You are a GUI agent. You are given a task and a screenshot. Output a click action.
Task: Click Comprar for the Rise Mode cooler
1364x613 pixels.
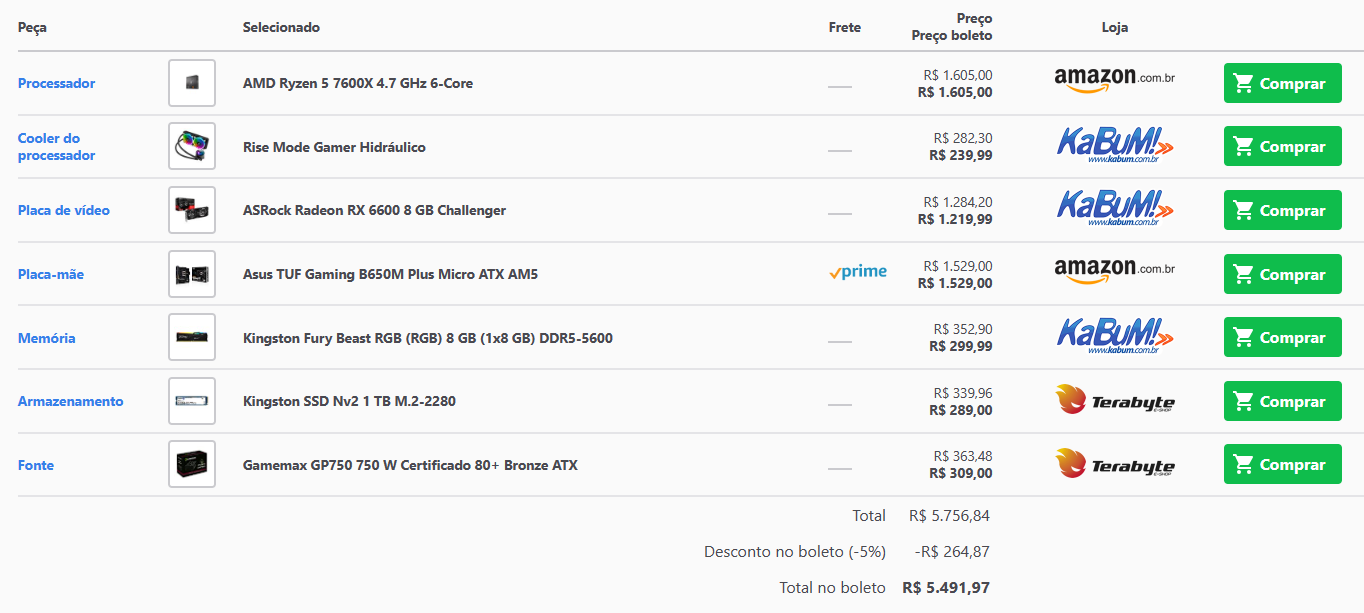pos(1282,147)
